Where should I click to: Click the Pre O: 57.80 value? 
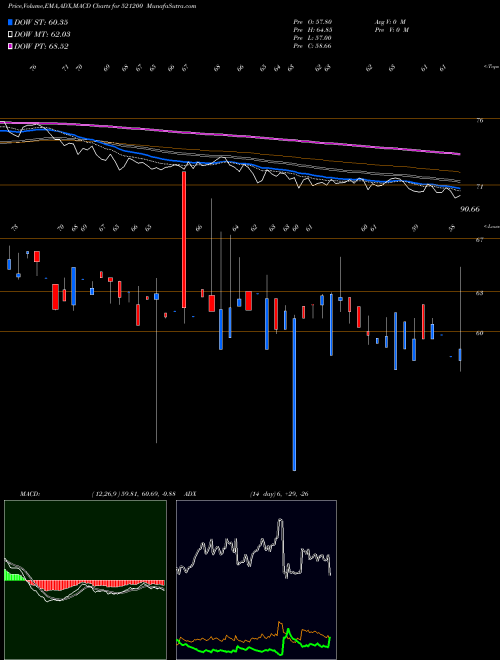[312, 22]
